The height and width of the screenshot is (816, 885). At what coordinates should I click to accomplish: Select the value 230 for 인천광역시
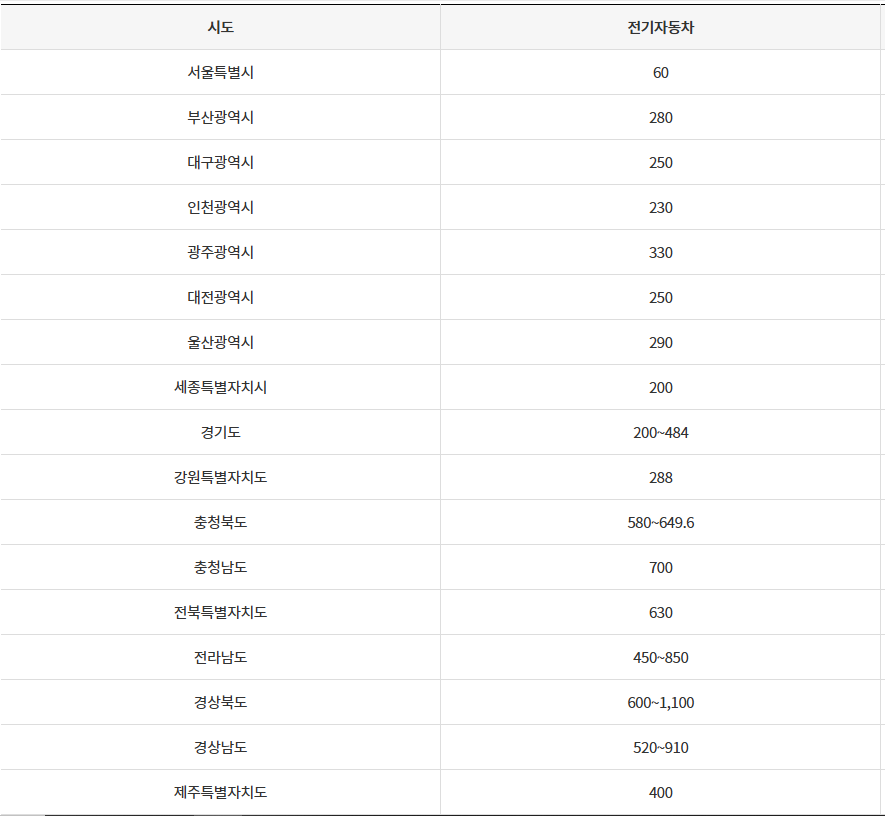pyautogui.click(x=660, y=207)
